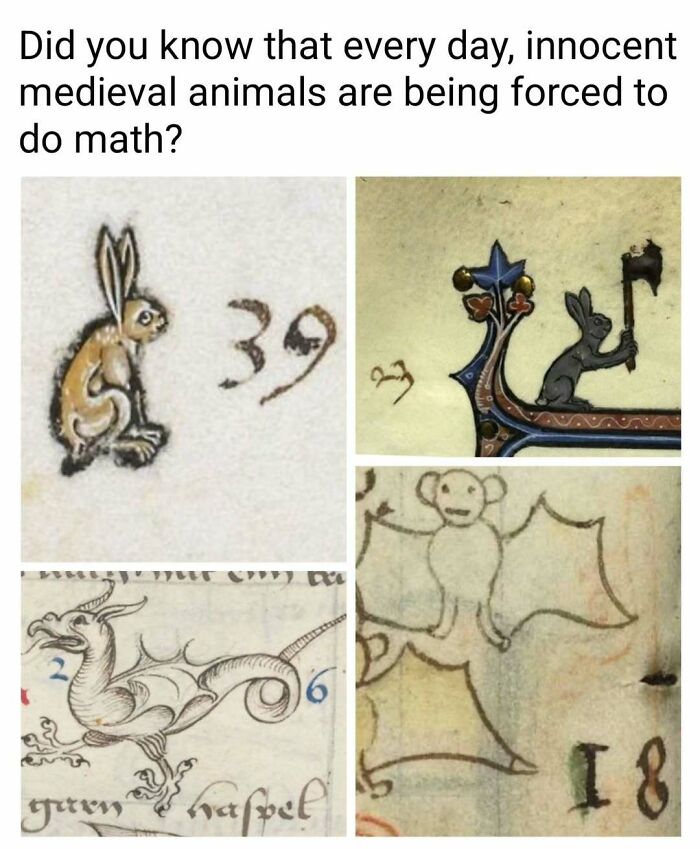Image resolution: width=700 pixels, height=849 pixels.
Task: Click the dragon's horned head
Action: pos(77,622)
